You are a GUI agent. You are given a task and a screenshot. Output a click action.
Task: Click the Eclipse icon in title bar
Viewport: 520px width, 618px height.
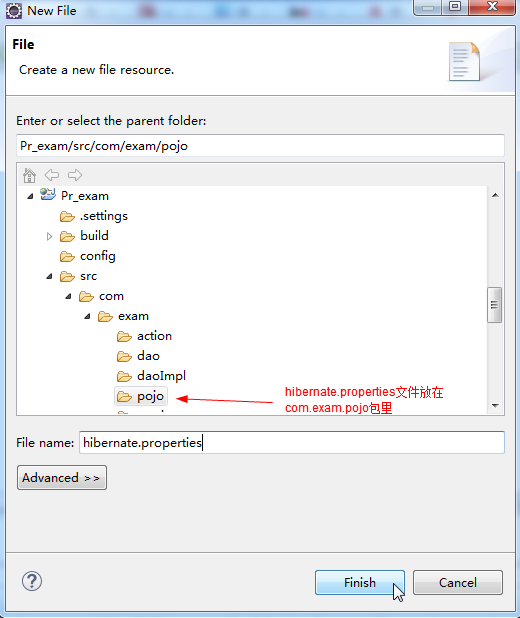(14, 10)
